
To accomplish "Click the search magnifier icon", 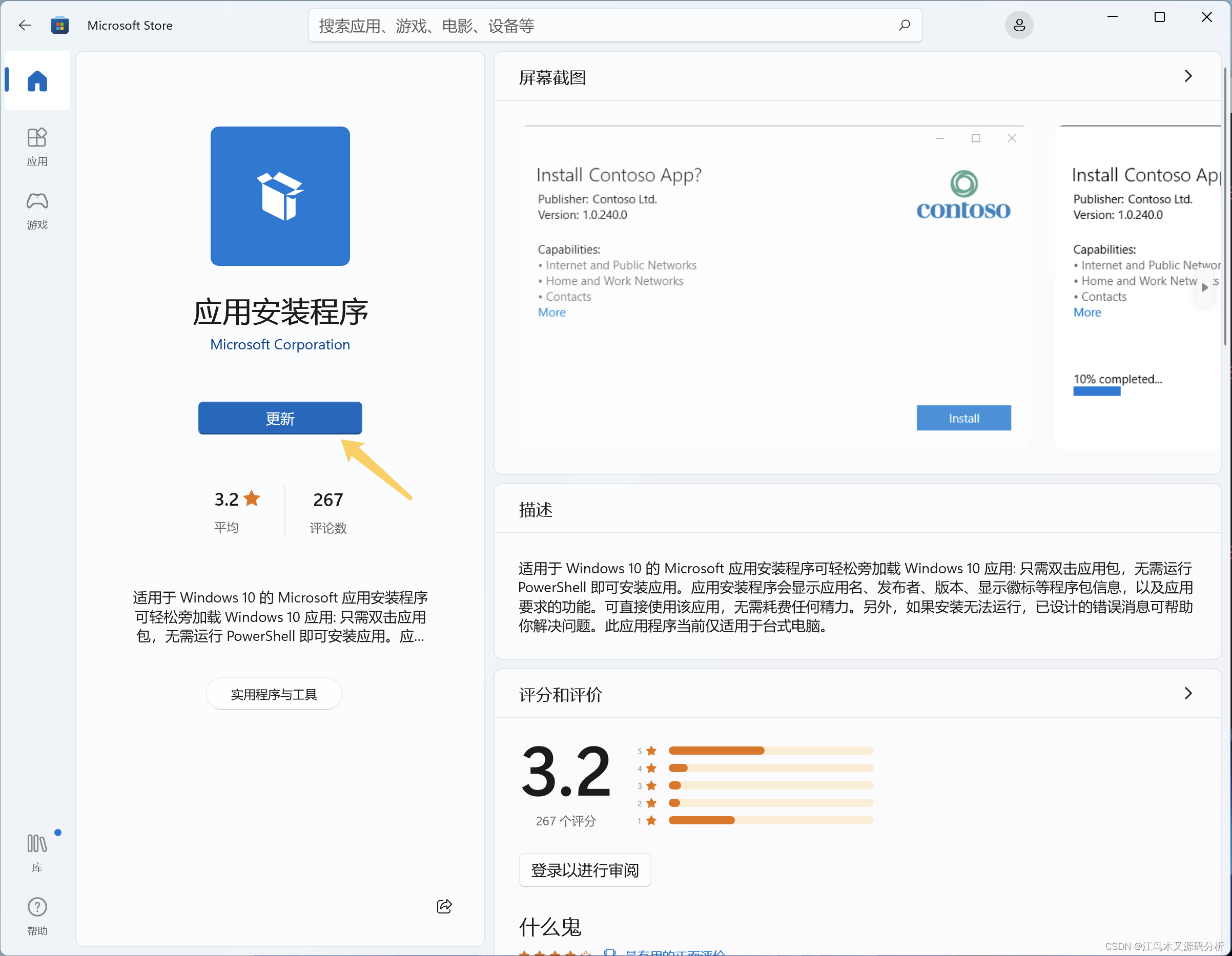I will [904, 26].
